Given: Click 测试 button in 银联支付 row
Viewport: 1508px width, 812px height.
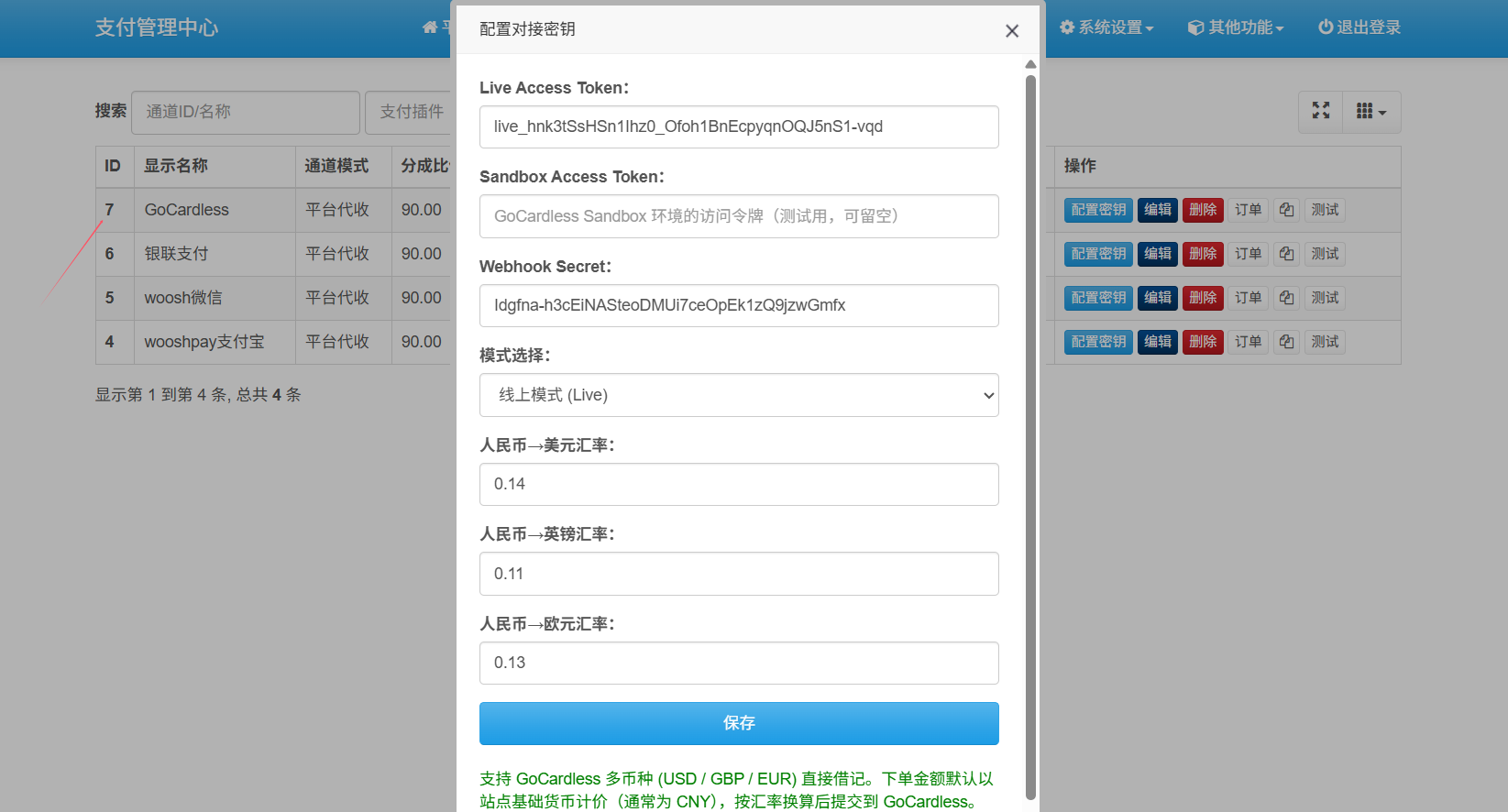Looking at the screenshot, I should [1324, 254].
